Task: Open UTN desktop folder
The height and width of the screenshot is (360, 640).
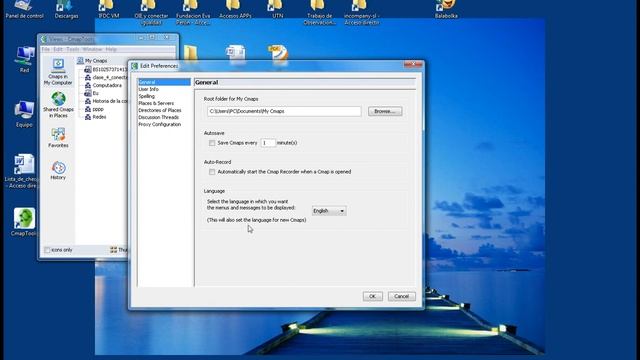Action: click(277, 9)
